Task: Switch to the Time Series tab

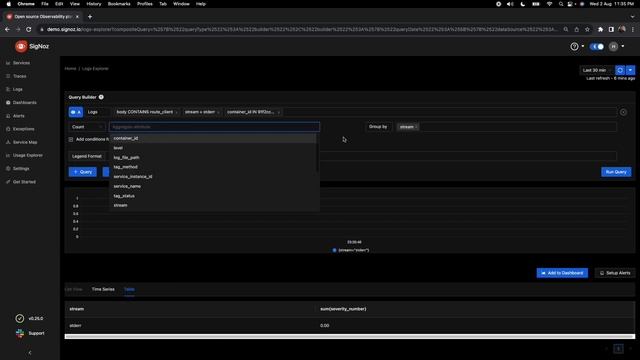Action: (103, 289)
